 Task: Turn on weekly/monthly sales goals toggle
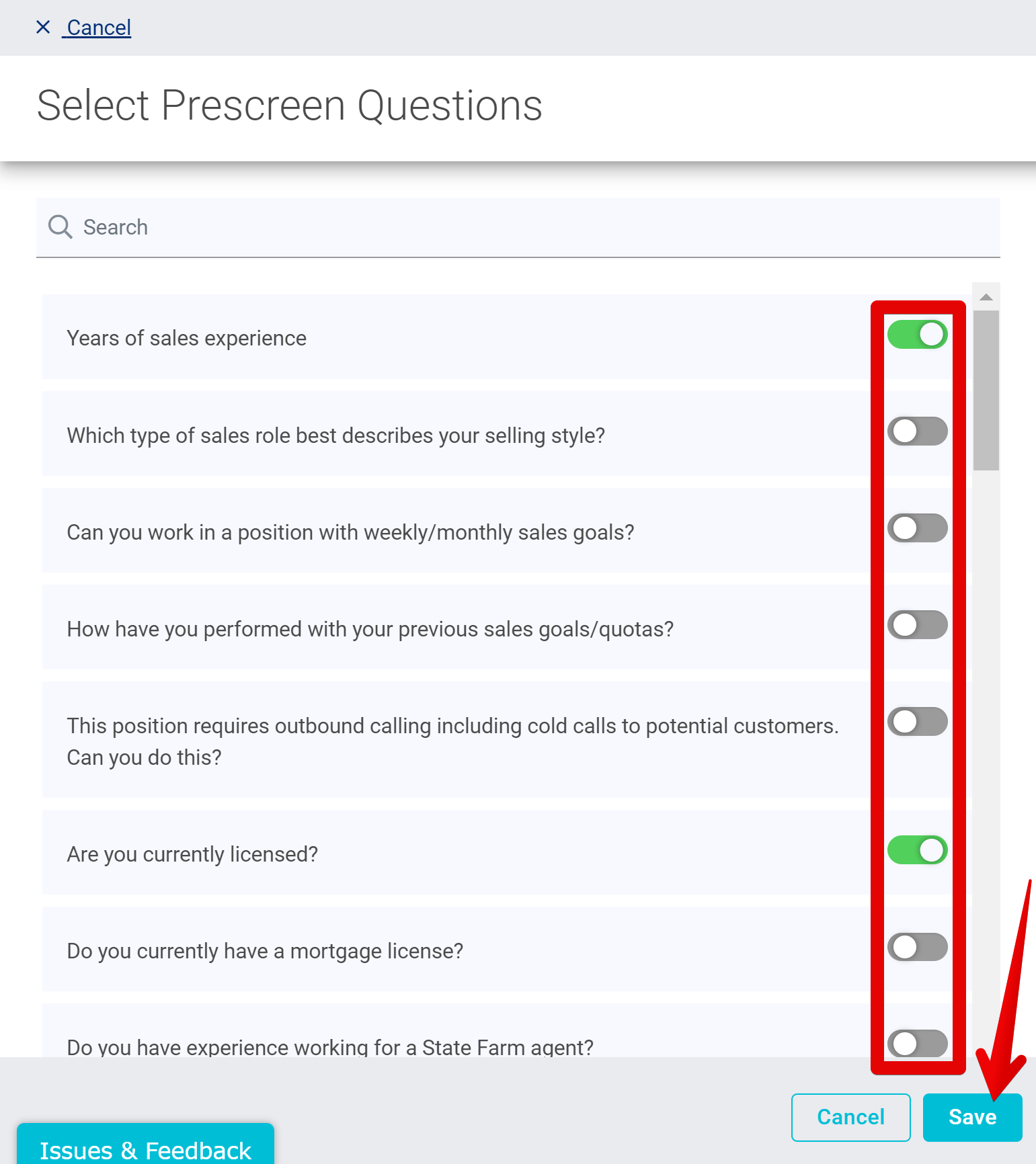(917, 528)
